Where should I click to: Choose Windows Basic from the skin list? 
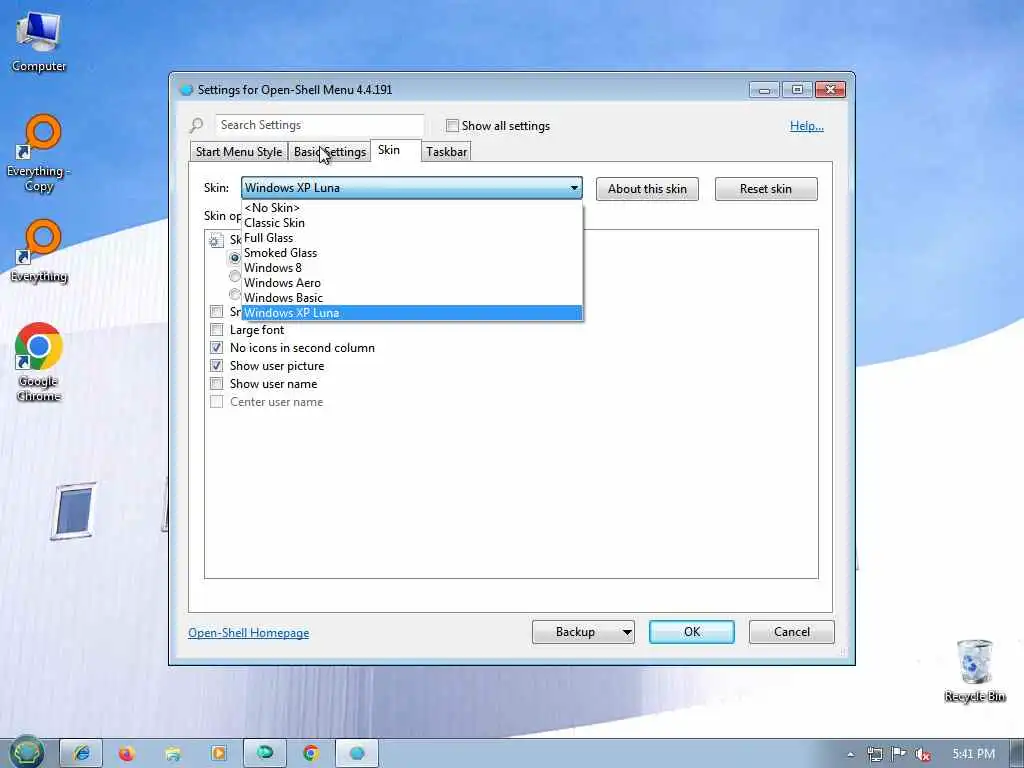pyautogui.click(x=412, y=298)
